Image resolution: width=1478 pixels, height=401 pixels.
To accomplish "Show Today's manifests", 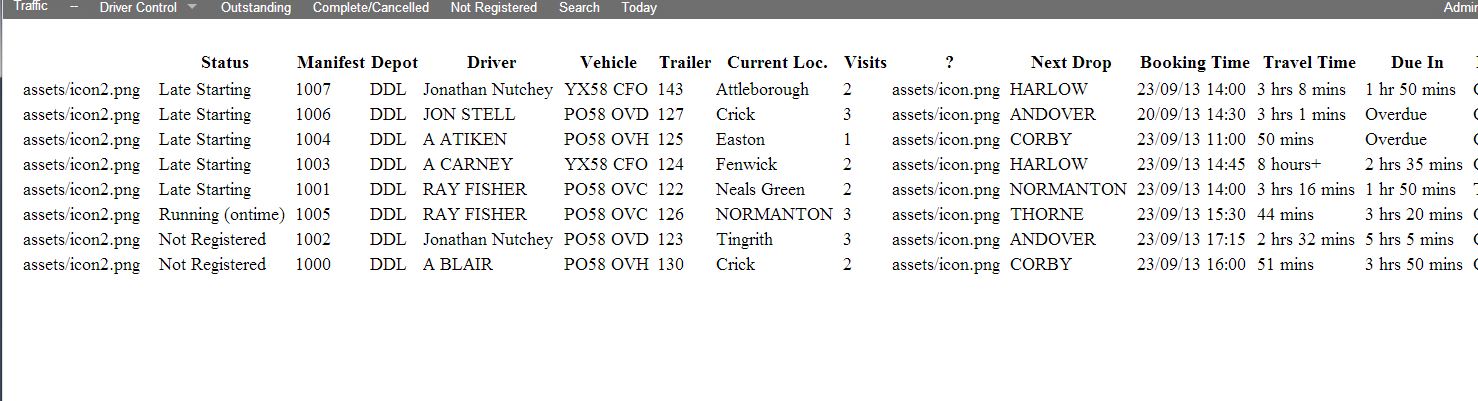I will [639, 7].
